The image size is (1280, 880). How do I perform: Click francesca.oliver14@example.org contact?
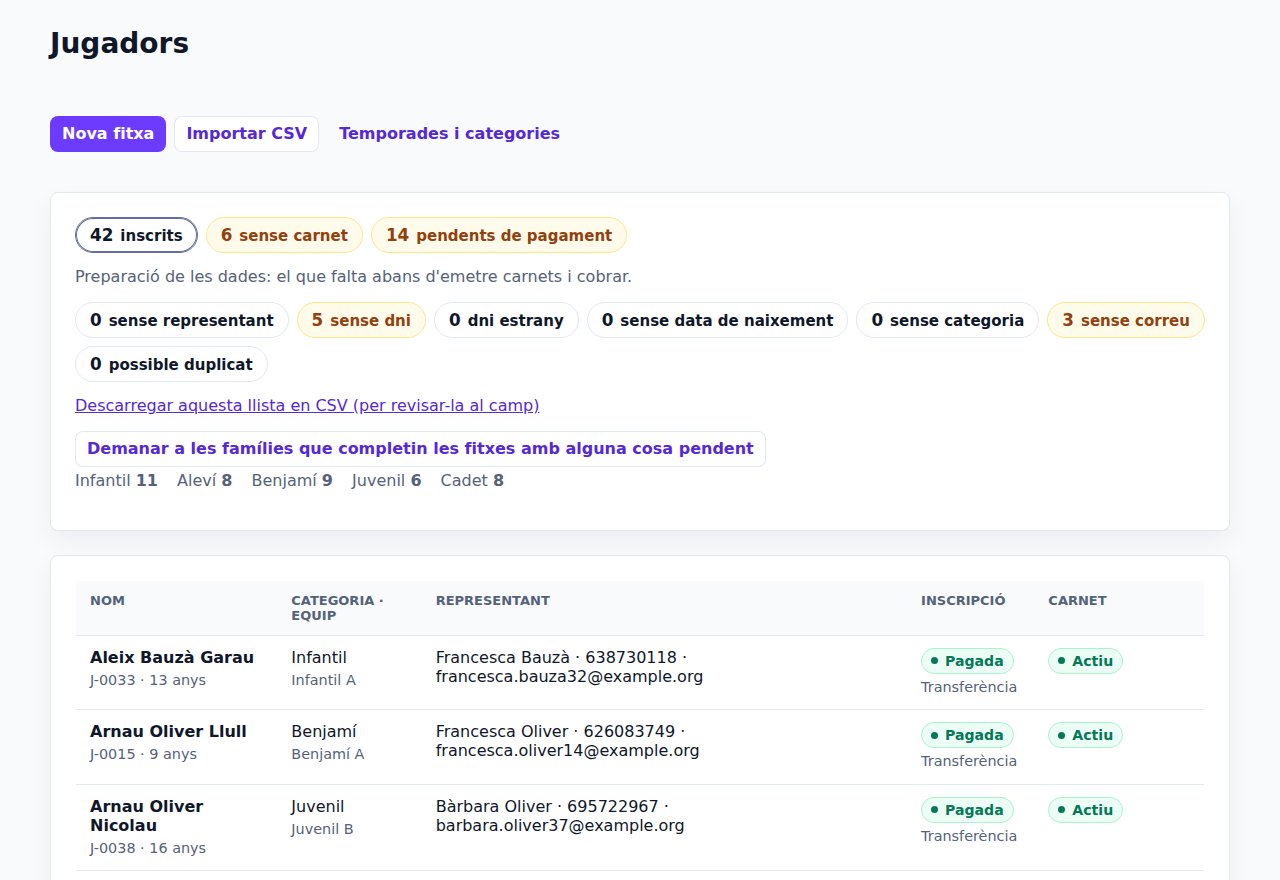567,751
